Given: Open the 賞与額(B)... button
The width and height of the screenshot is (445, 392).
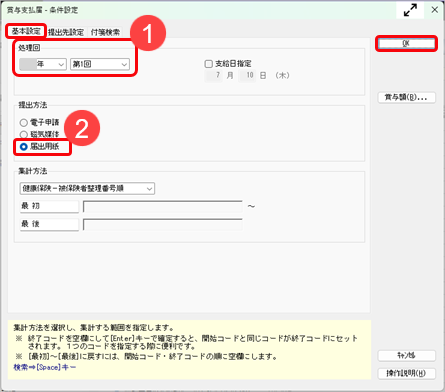Looking at the screenshot, I should (x=406, y=98).
